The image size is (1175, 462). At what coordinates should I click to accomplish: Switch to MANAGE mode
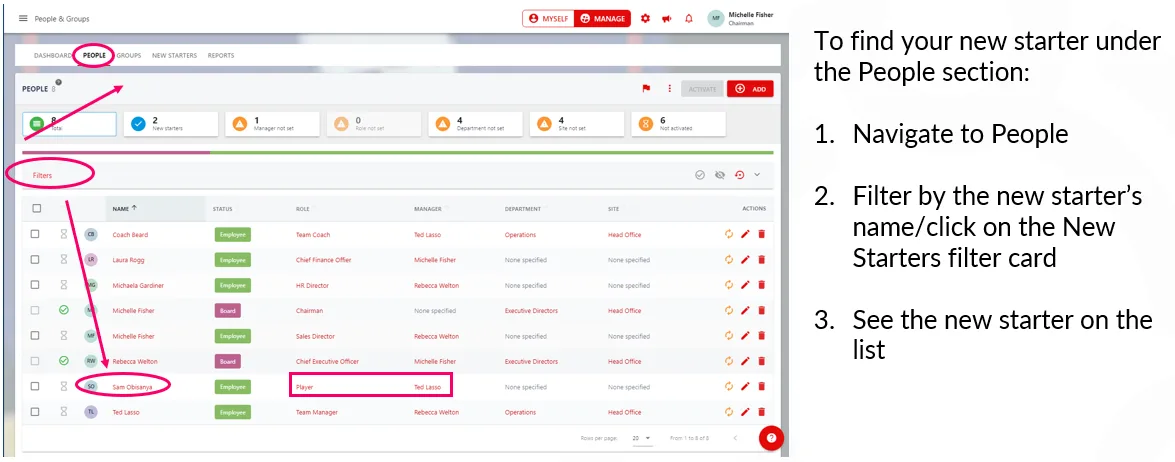pyautogui.click(x=602, y=19)
